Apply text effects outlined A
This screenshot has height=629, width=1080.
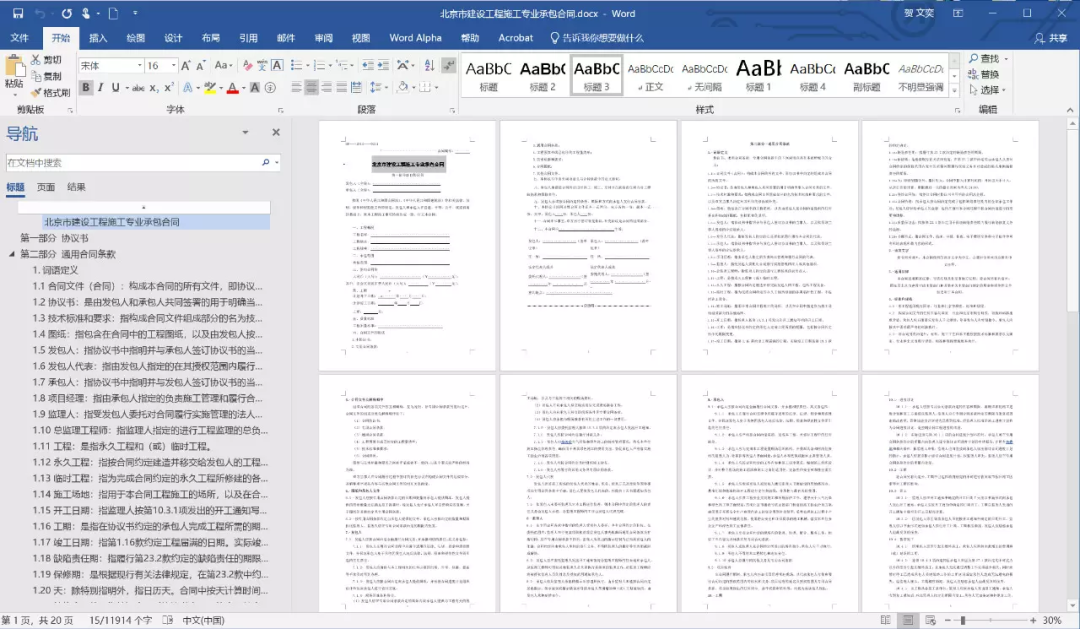tap(187, 87)
